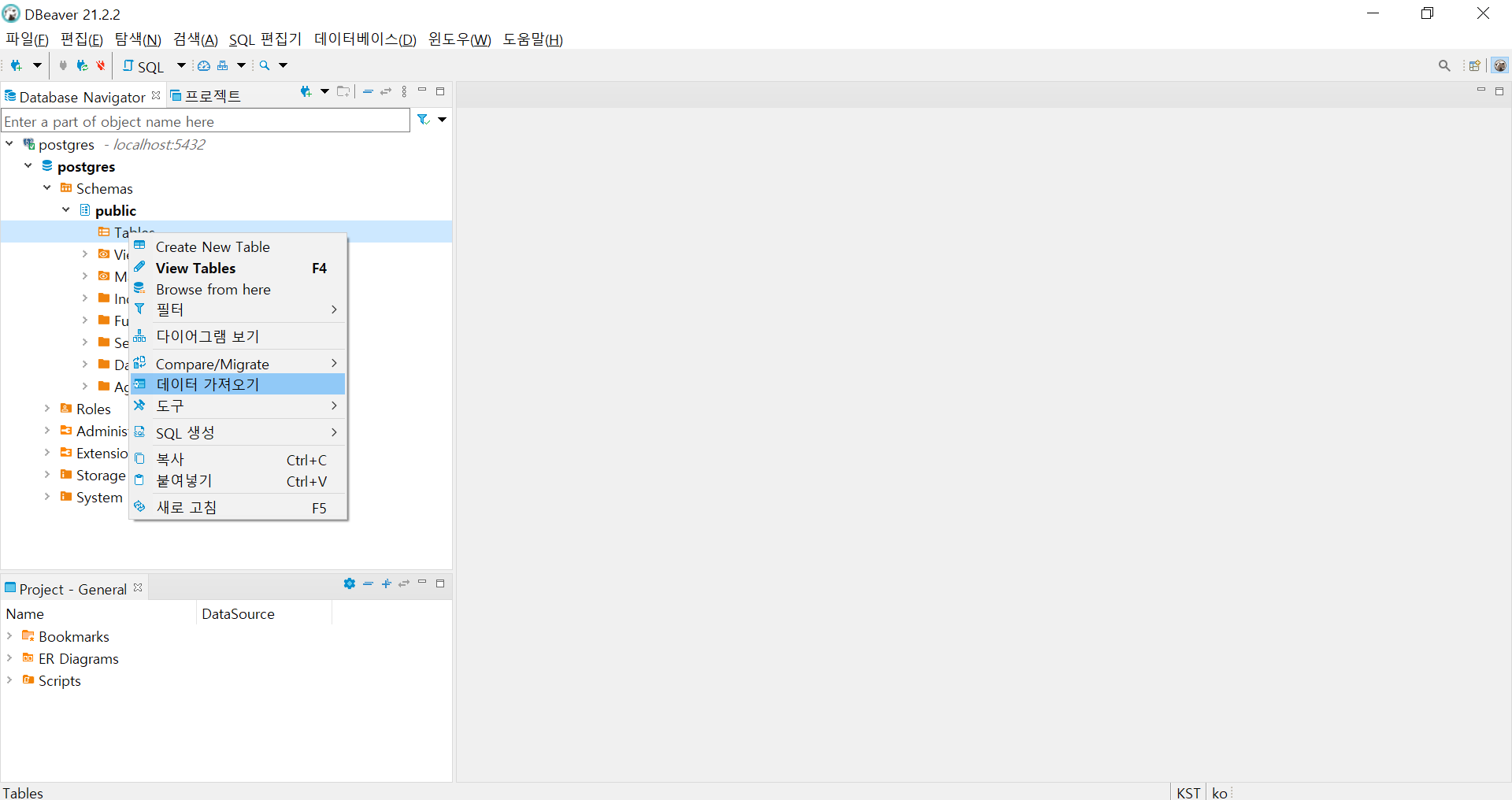Screen dimensions: 1512x800
Task: Click the object name filter input field
Action: tap(206, 121)
